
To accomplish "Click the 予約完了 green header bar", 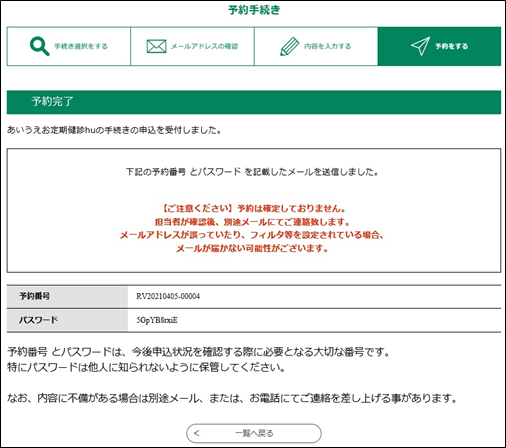I will click(x=254, y=102).
